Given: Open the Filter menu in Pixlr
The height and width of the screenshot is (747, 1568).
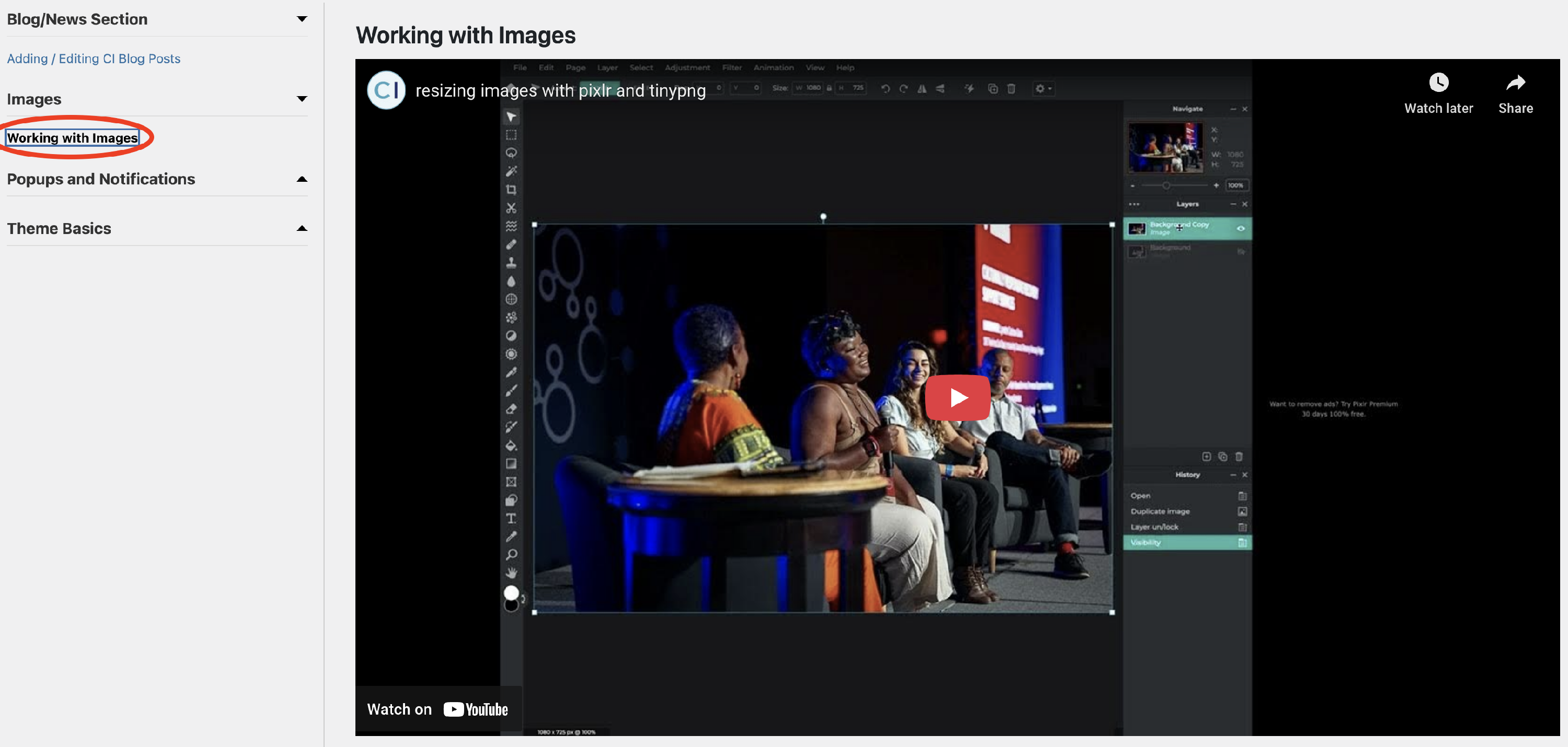Looking at the screenshot, I should coord(732,67).
